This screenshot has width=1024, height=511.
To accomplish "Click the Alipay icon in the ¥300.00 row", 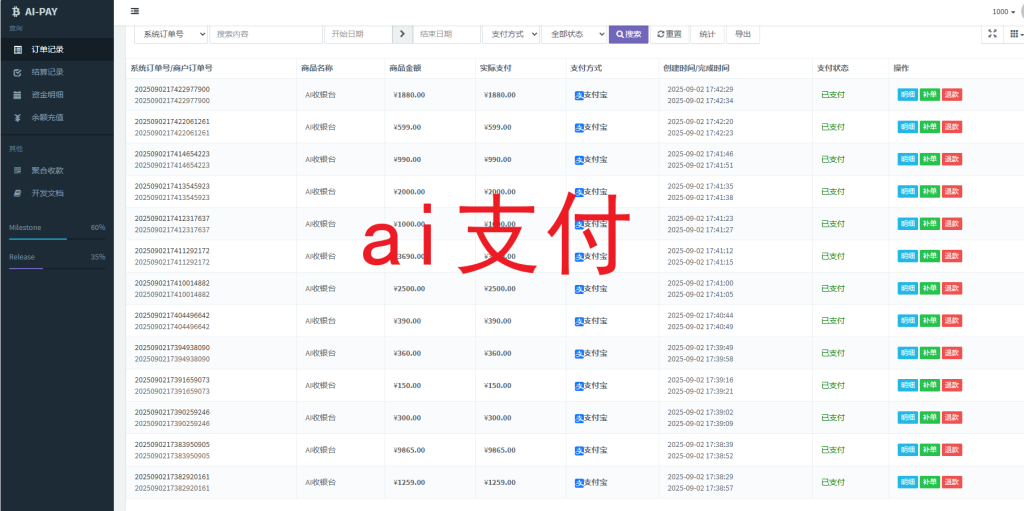I will [x=579, y=418].
